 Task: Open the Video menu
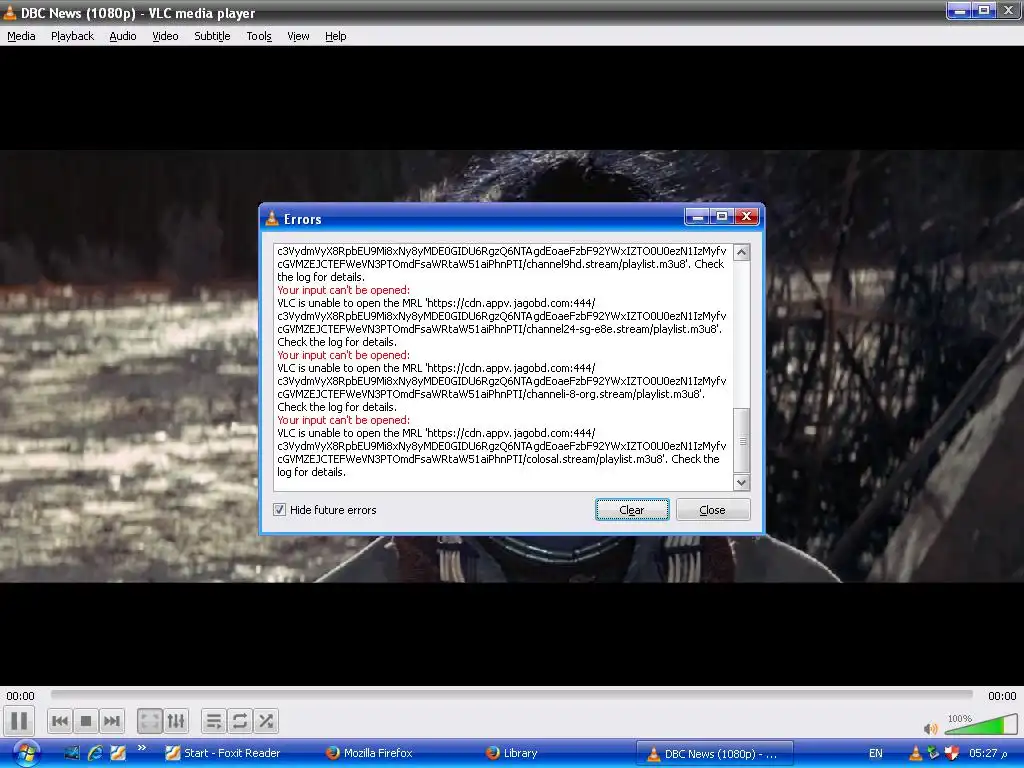165,36
